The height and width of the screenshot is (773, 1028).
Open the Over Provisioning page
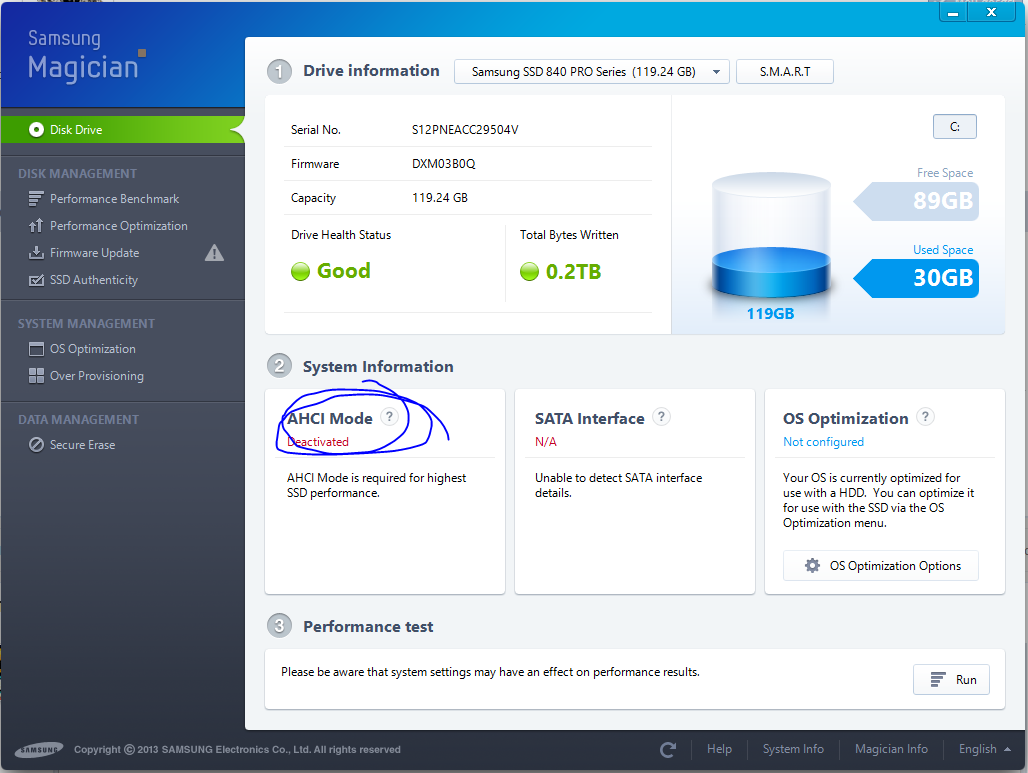coord(96,376)
